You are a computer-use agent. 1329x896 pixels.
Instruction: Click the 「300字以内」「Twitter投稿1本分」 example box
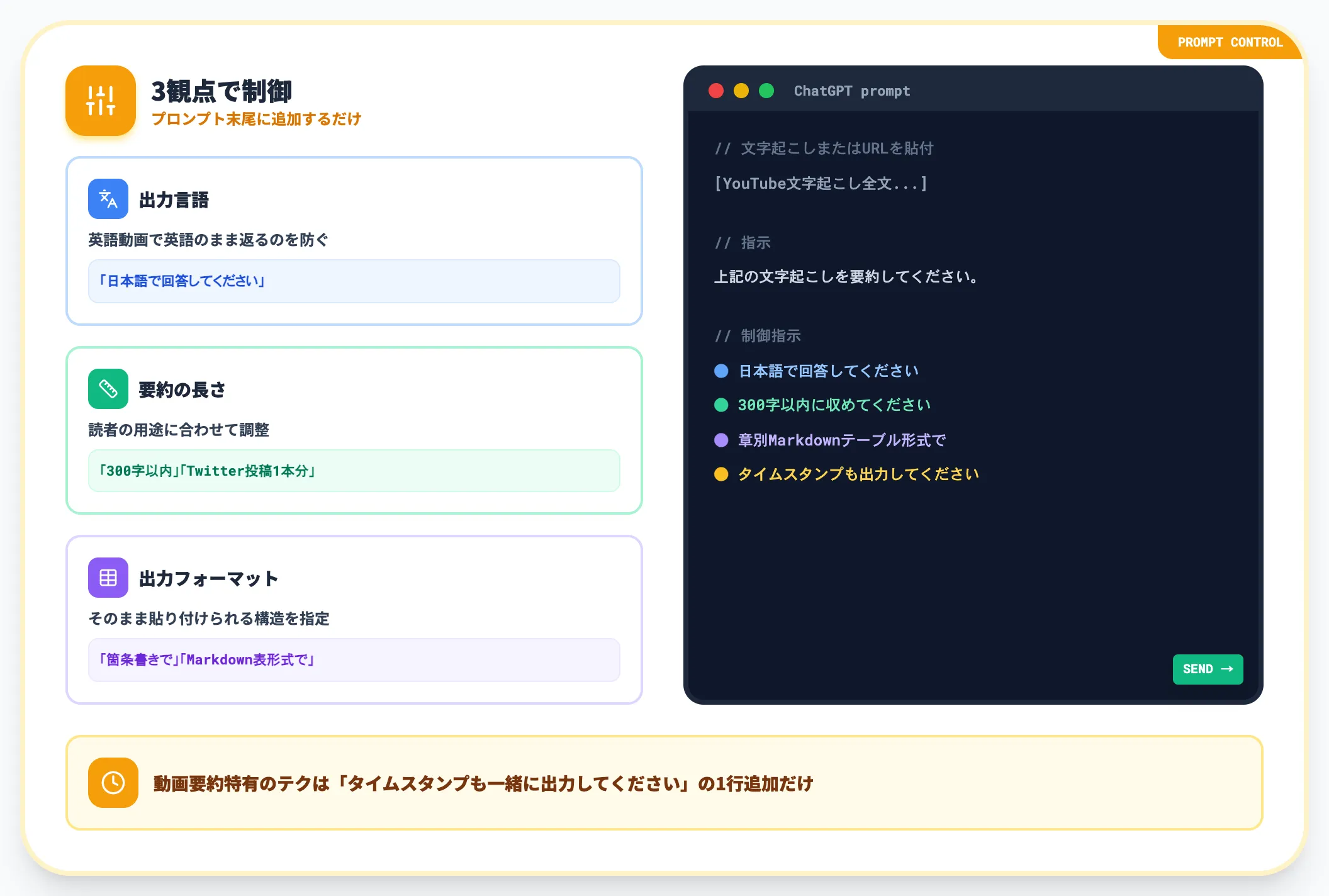pyautogui.click(x=354, y=471)
